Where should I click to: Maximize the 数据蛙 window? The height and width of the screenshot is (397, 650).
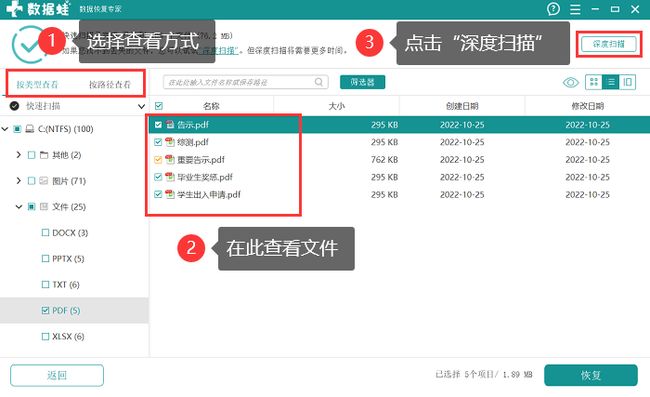[615, 9]
